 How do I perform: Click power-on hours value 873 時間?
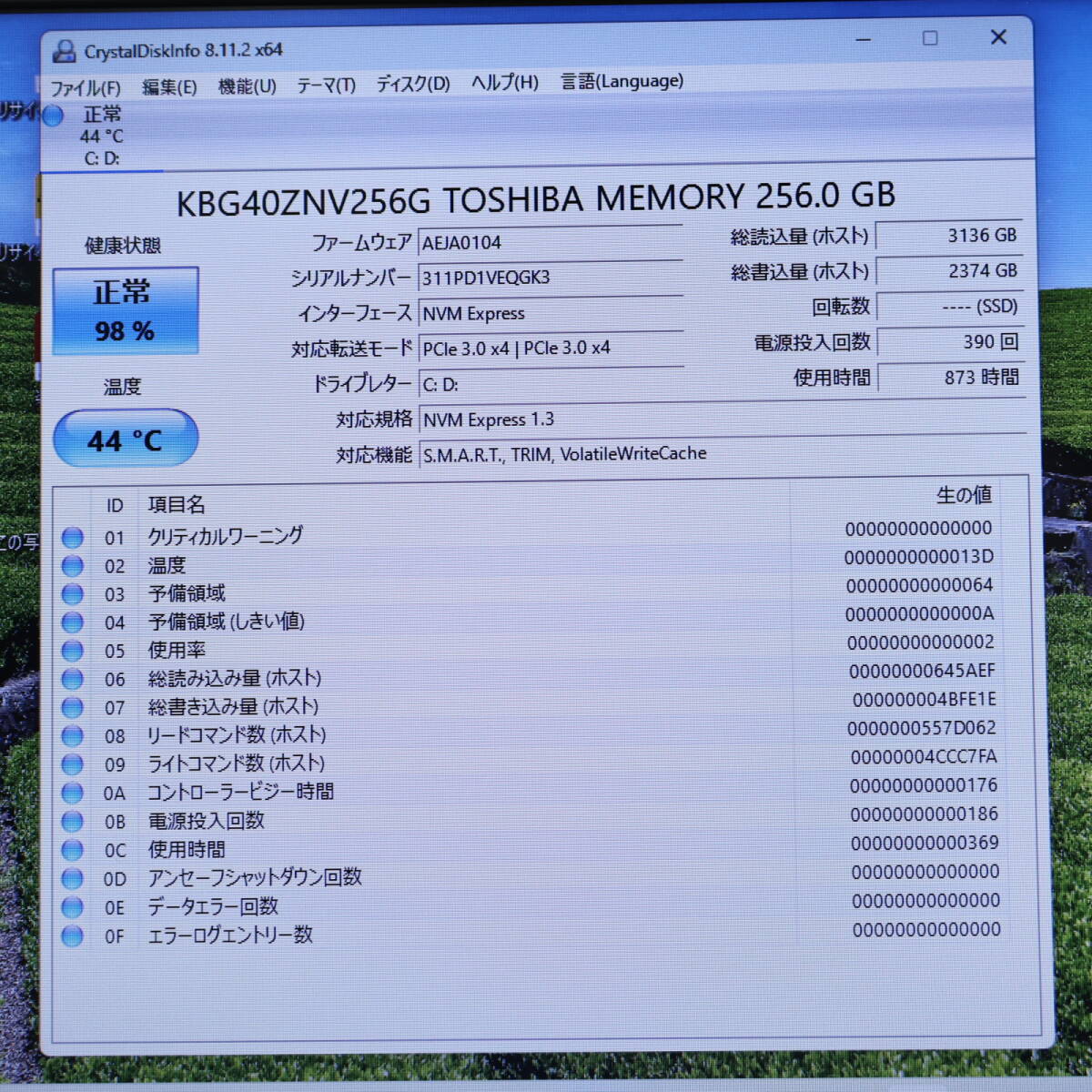coord(950,377)
